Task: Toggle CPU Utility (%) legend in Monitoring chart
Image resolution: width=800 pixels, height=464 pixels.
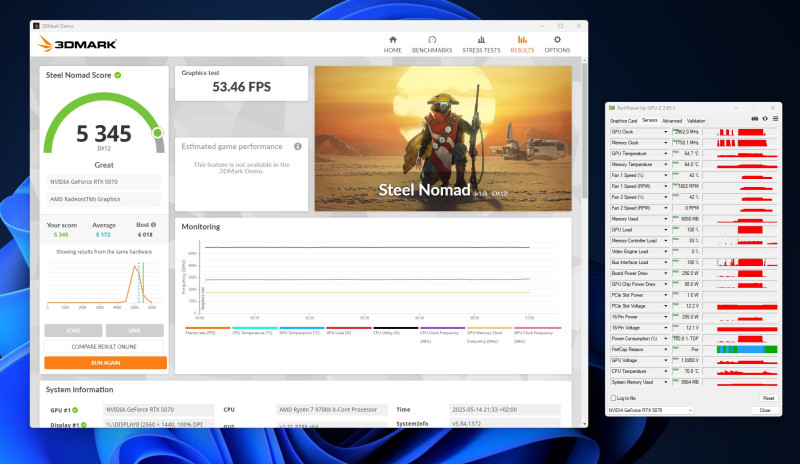Action: [x=395, y=331]
